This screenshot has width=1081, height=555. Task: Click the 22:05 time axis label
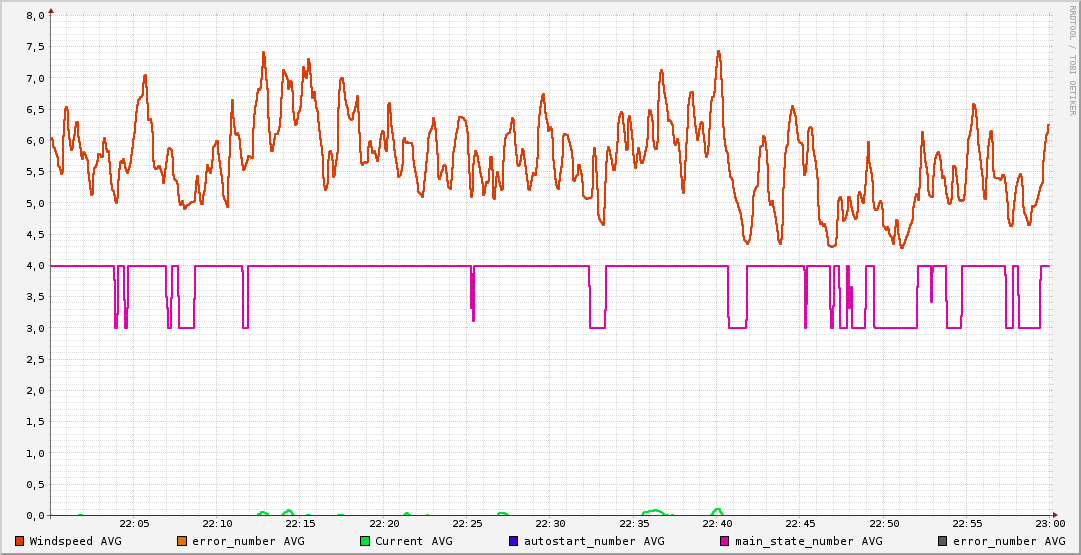pos(134,523)
